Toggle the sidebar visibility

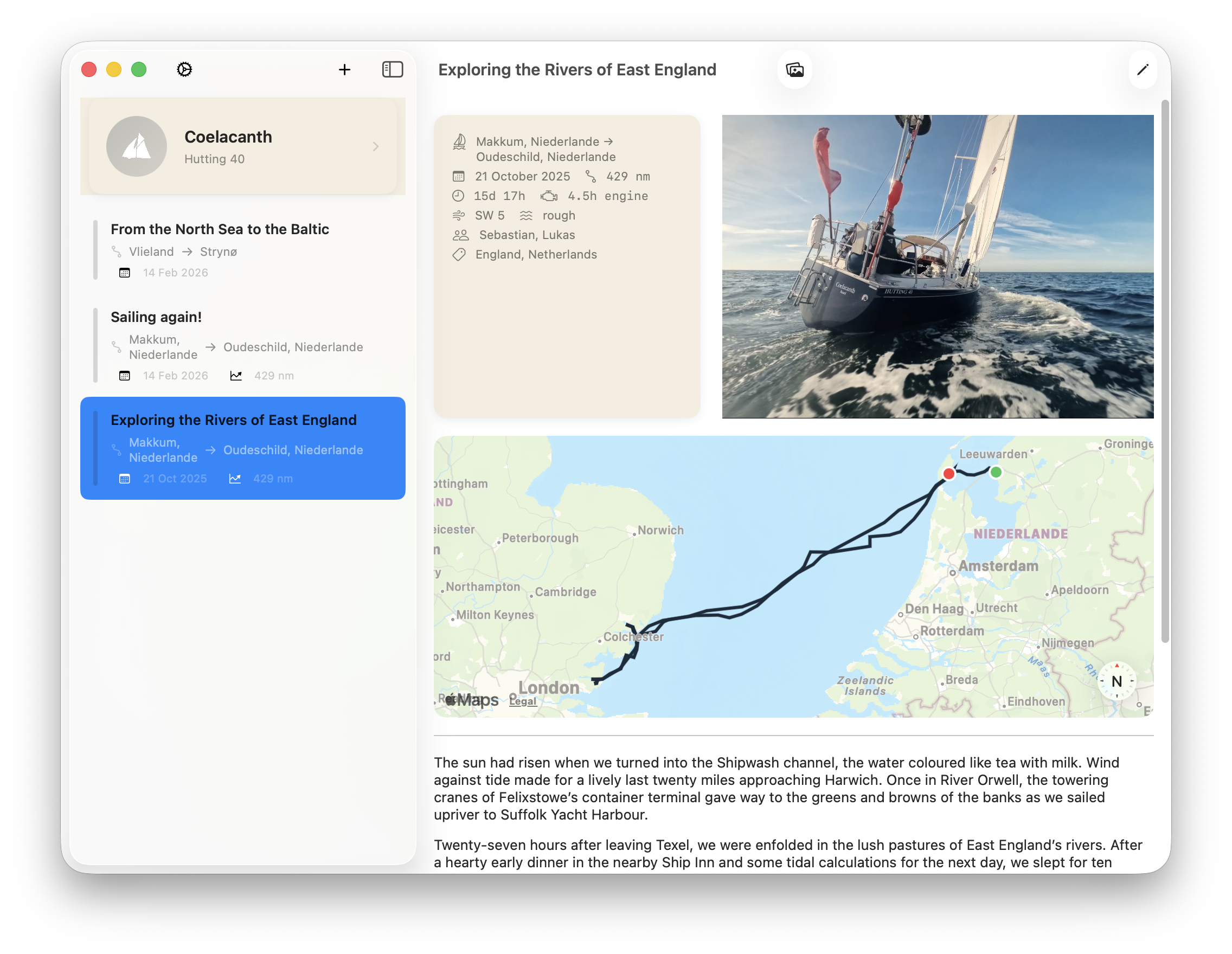point(393,69)
